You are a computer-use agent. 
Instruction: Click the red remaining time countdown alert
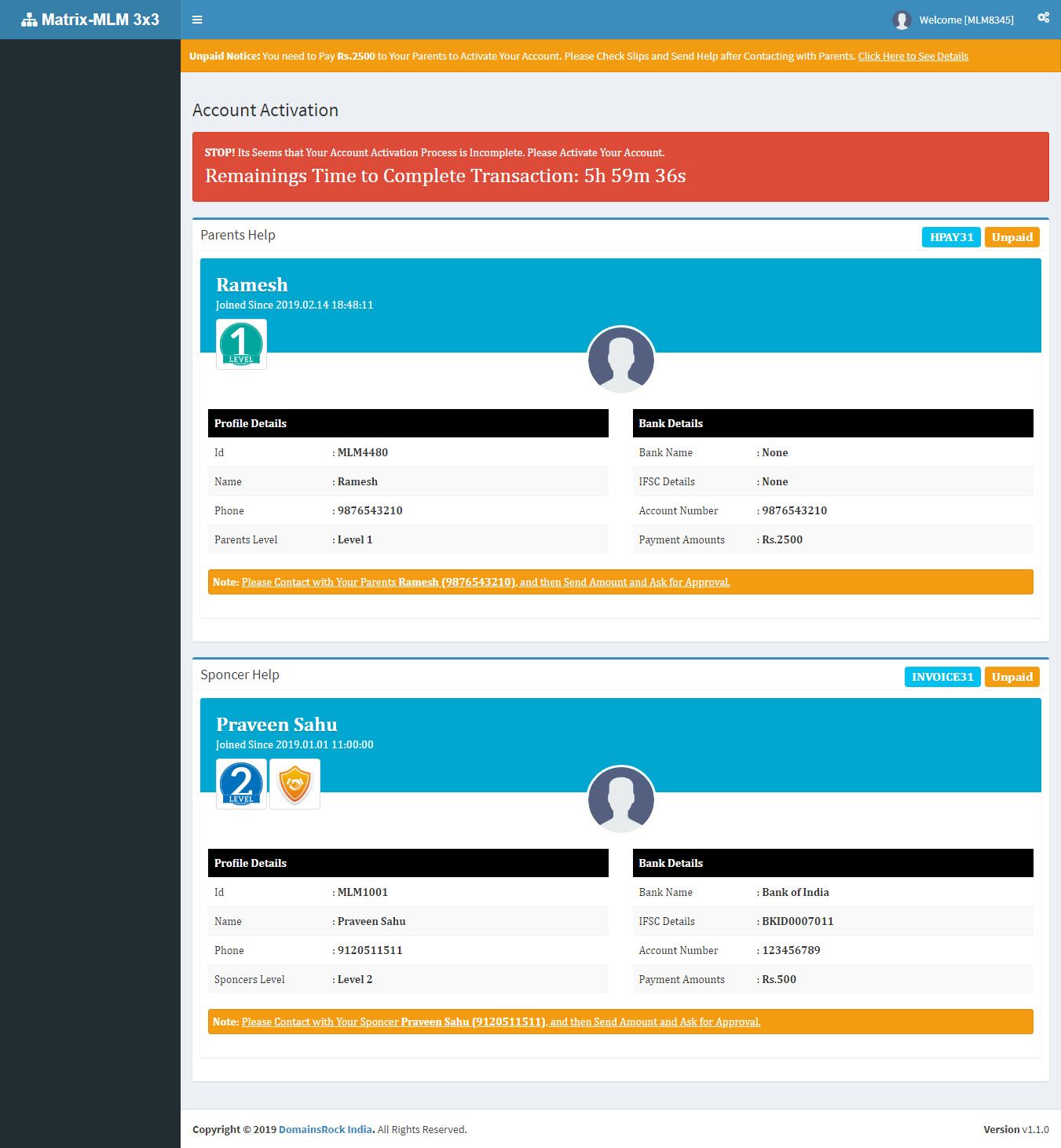[x=620, y=166]
